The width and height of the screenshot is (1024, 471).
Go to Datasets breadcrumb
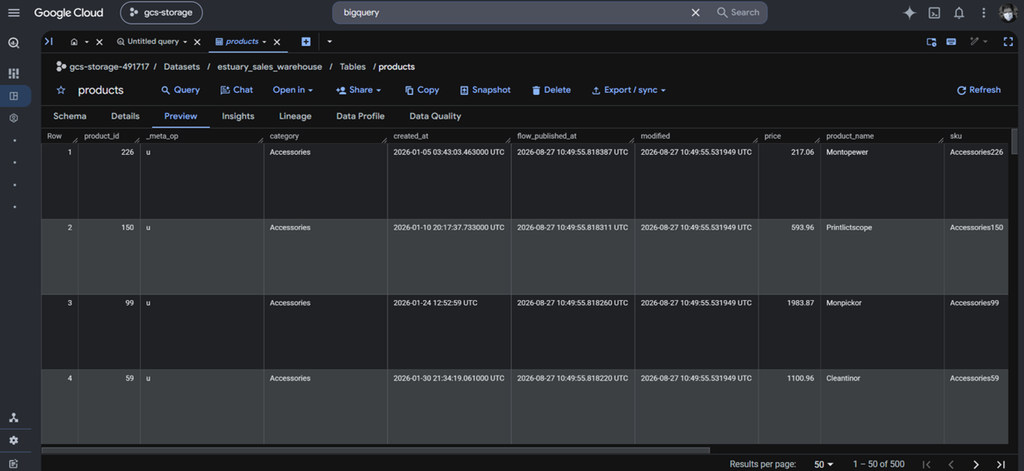[182, 67]
